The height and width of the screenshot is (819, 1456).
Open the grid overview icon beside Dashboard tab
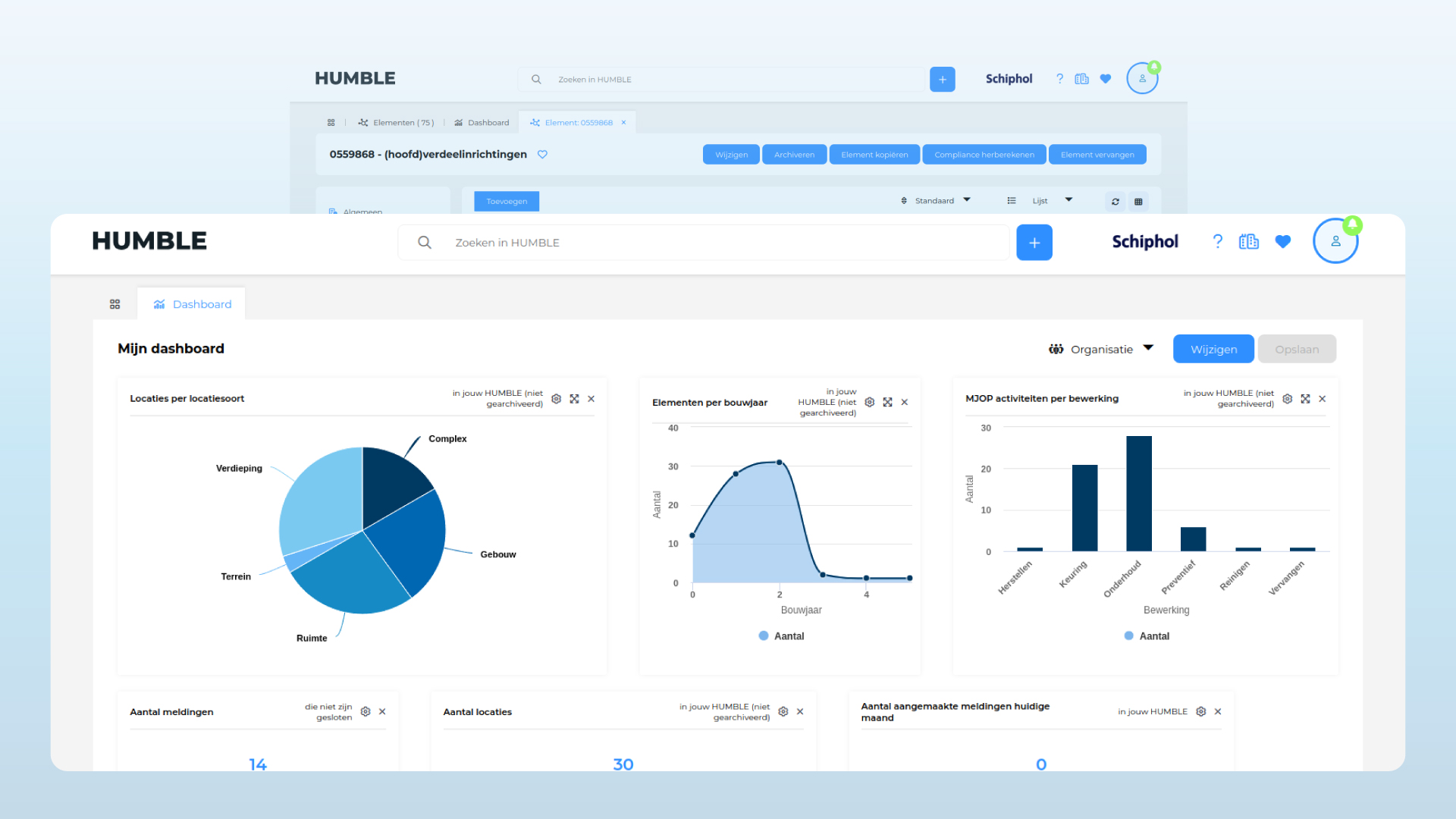point(115,304)
